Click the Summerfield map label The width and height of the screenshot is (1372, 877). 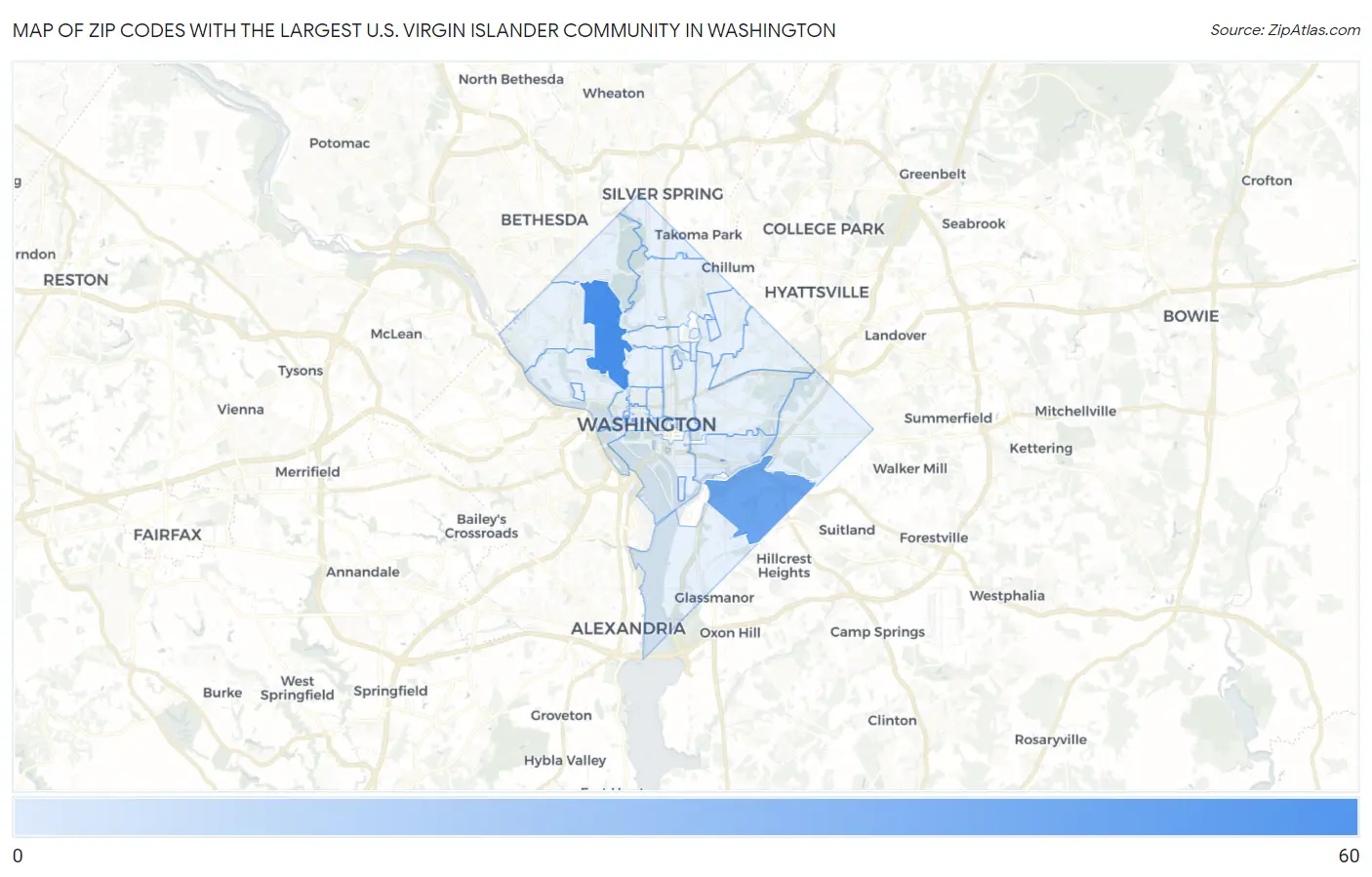coord(948,419)
